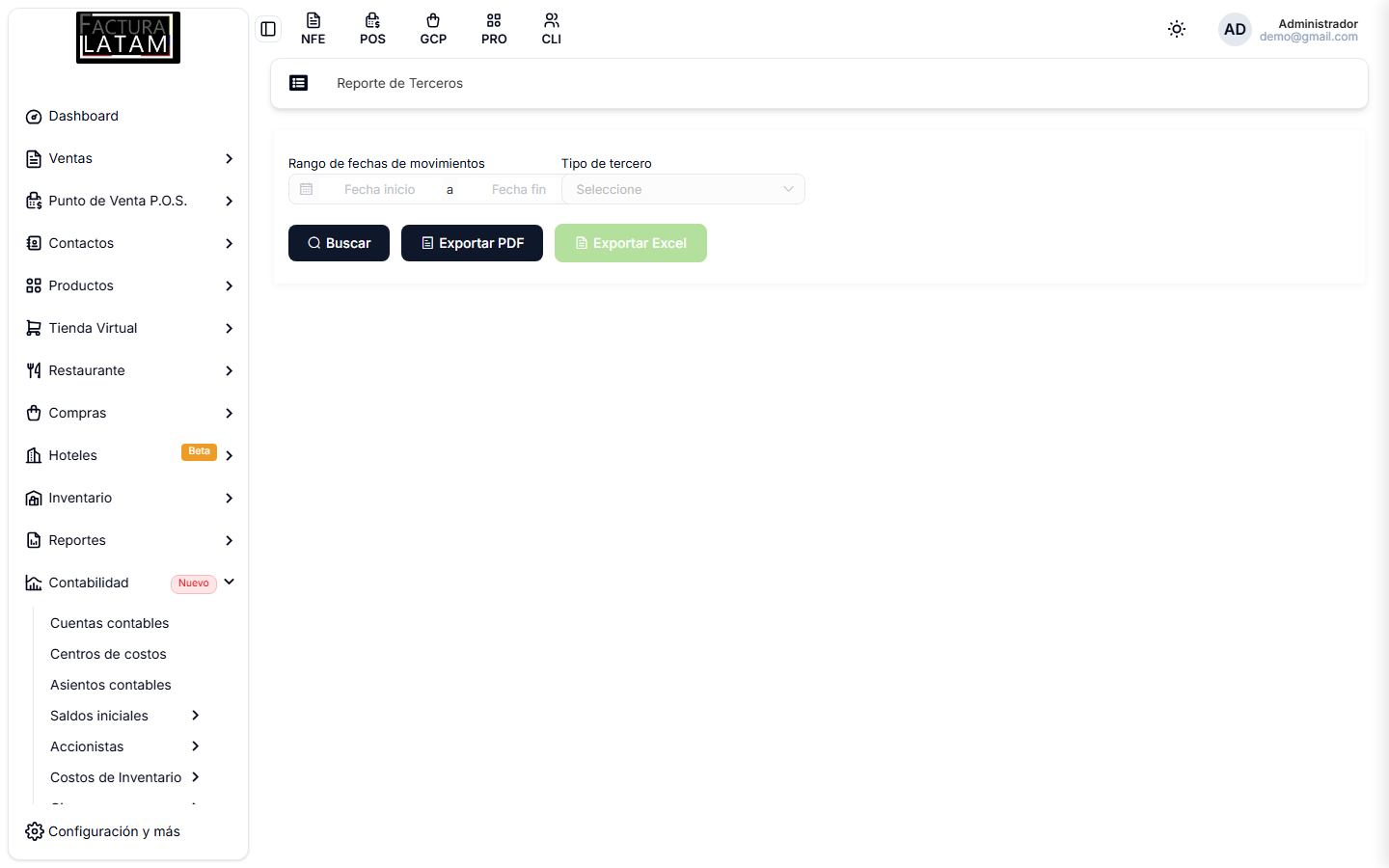Toggle the sidebar collapse icon
Viewport: 1389px width, 868px height.
268,29
